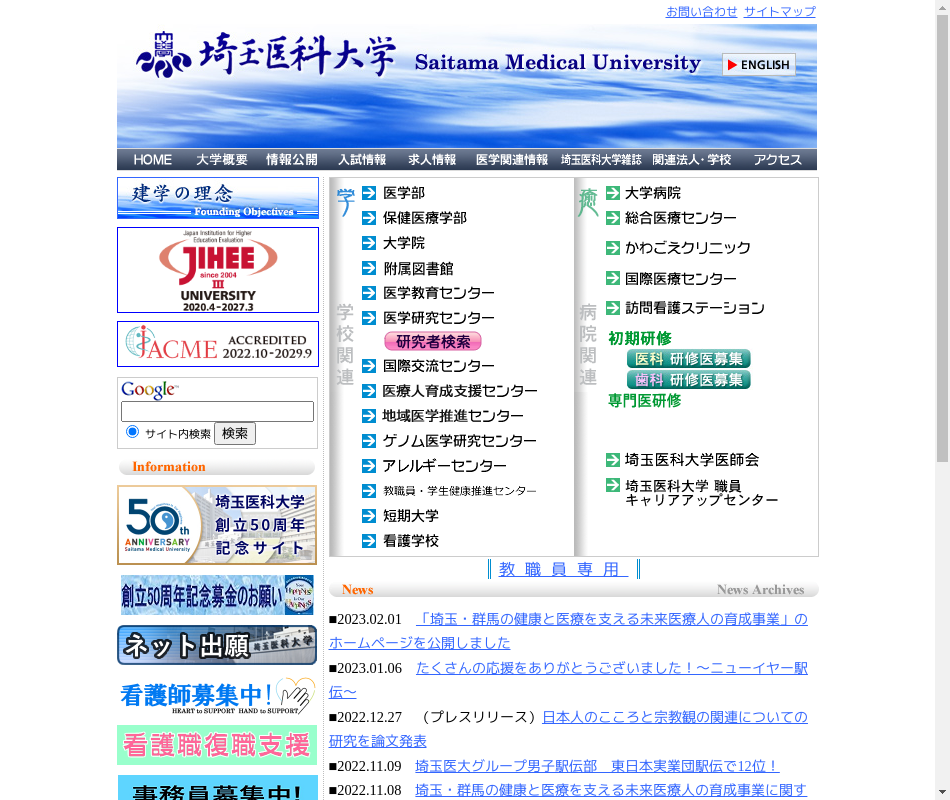Screen dimensions: 950x800
Task: Open the 2022.11.09 男子駅伝部 news link
Action: (597, 766)
